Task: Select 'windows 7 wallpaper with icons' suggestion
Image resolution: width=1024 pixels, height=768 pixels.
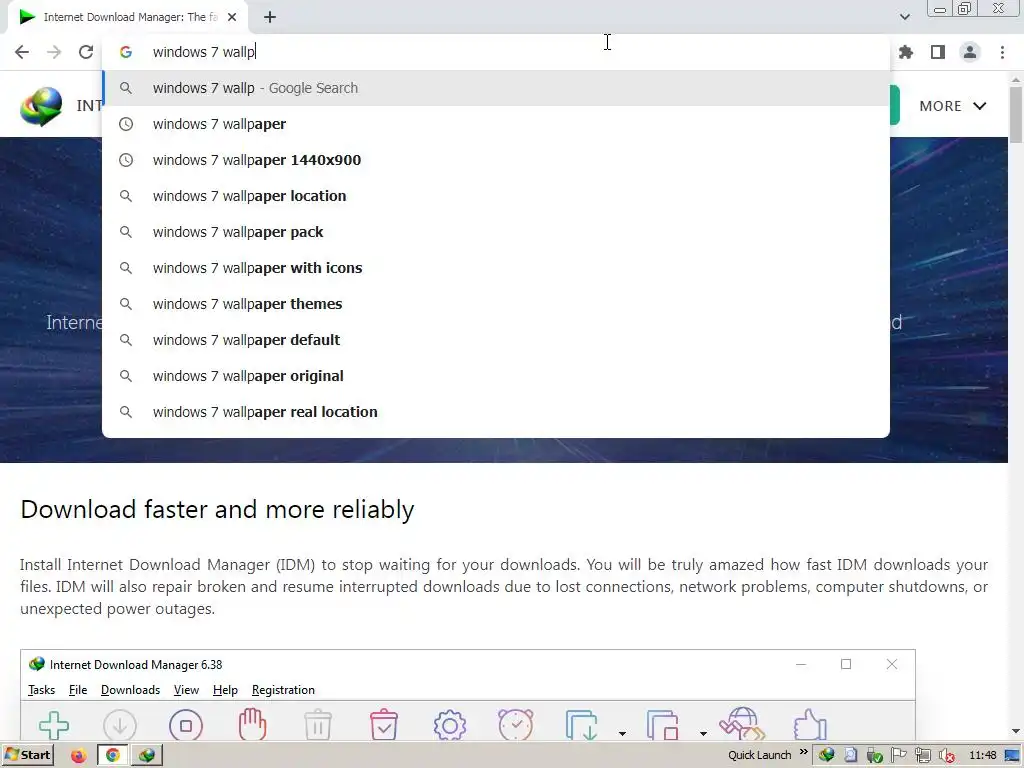Action: 496,268
